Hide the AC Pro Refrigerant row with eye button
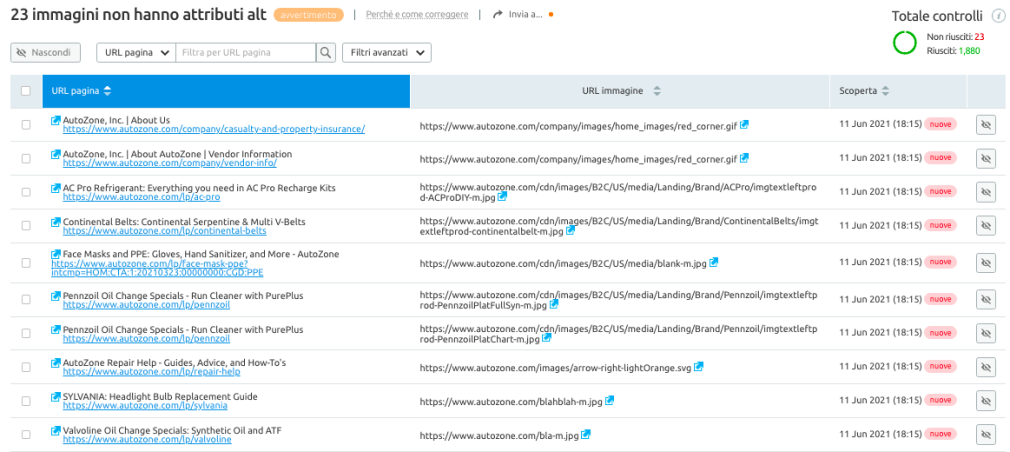This screenshot has width=1010, height=452. click(x=986, y=192)
